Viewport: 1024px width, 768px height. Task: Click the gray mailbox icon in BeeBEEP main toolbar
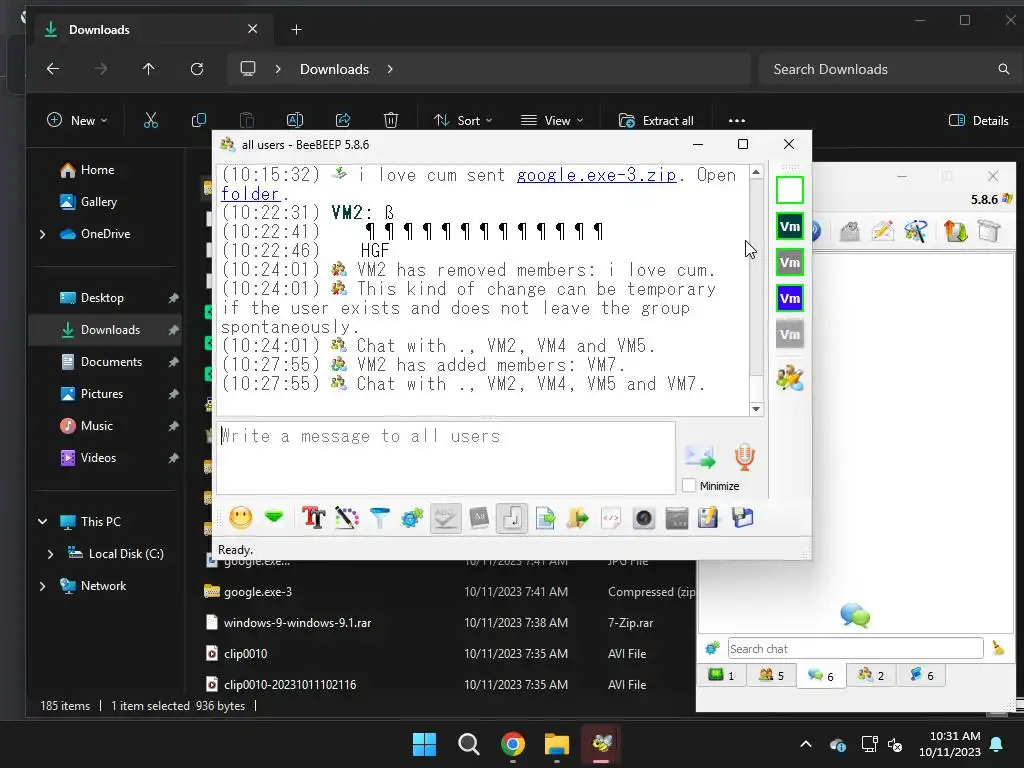point(850,231)
